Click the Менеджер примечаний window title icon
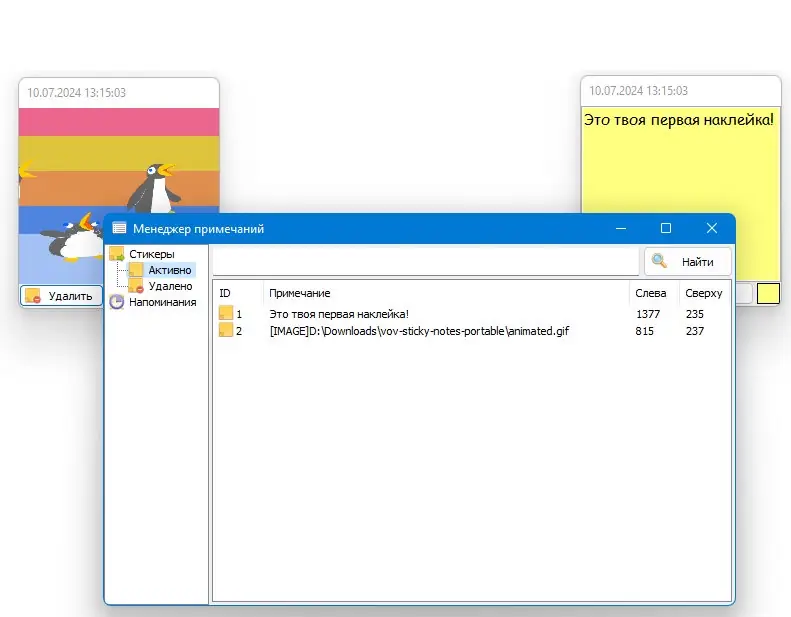The image size is (791, 617). 119,228
